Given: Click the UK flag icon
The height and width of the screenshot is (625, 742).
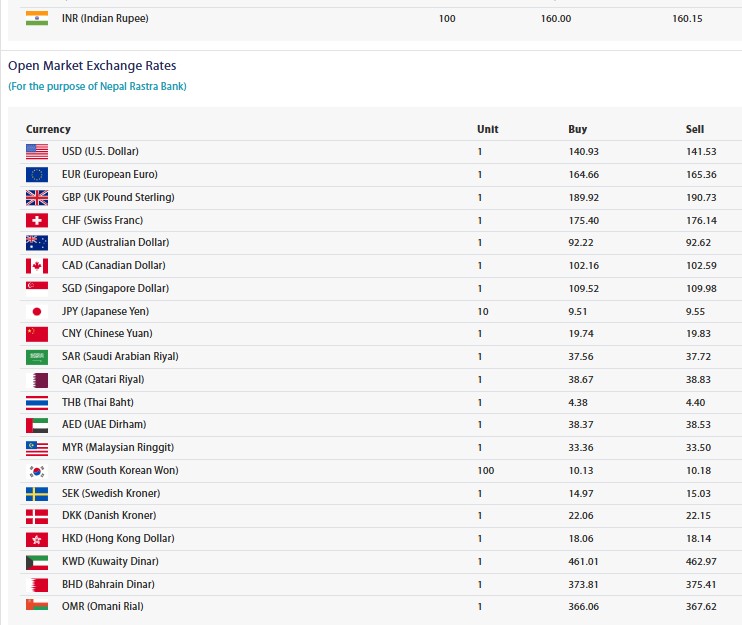Looking at the screenshot, I should [37, 198].
